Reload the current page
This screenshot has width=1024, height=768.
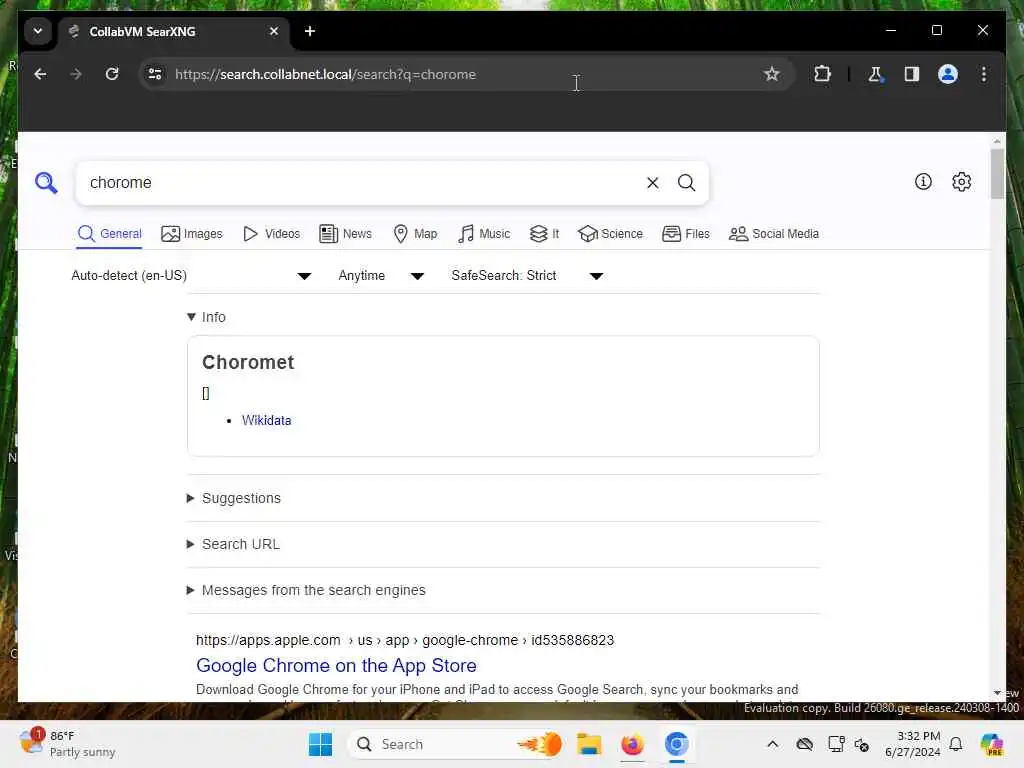(112, 74)
